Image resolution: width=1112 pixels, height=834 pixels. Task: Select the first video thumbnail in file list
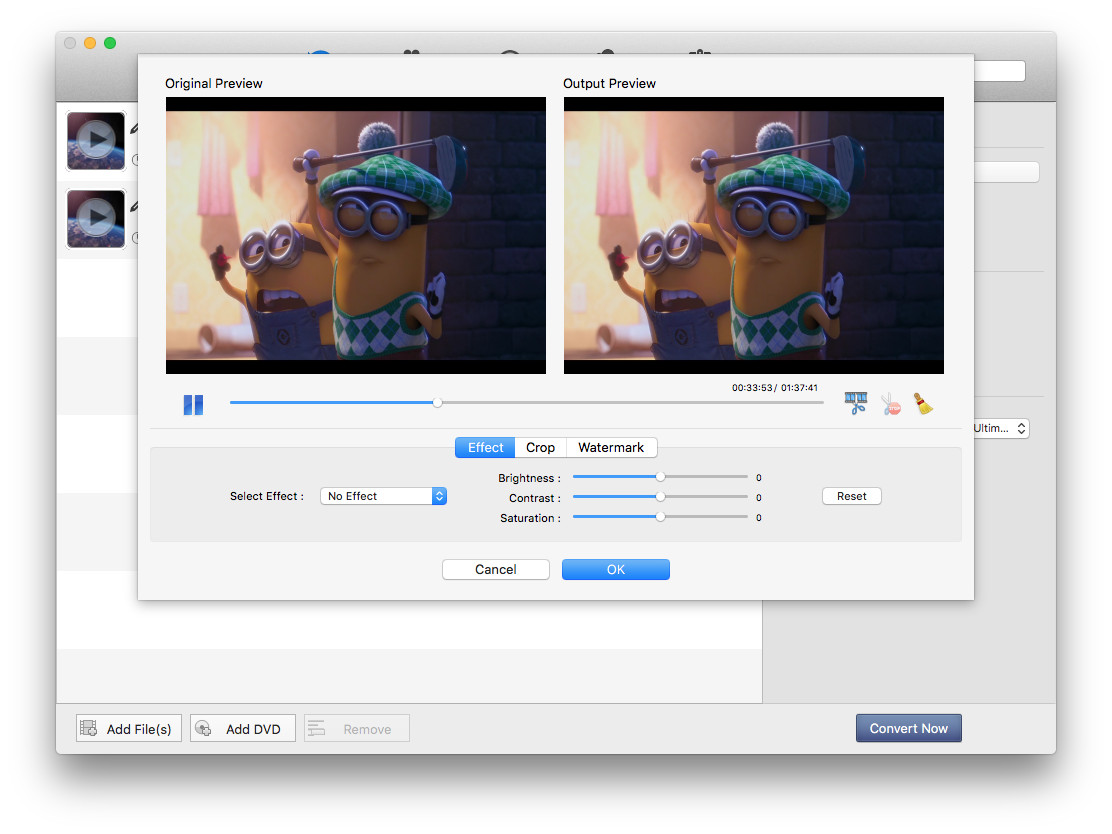click(x=96, y=140)
